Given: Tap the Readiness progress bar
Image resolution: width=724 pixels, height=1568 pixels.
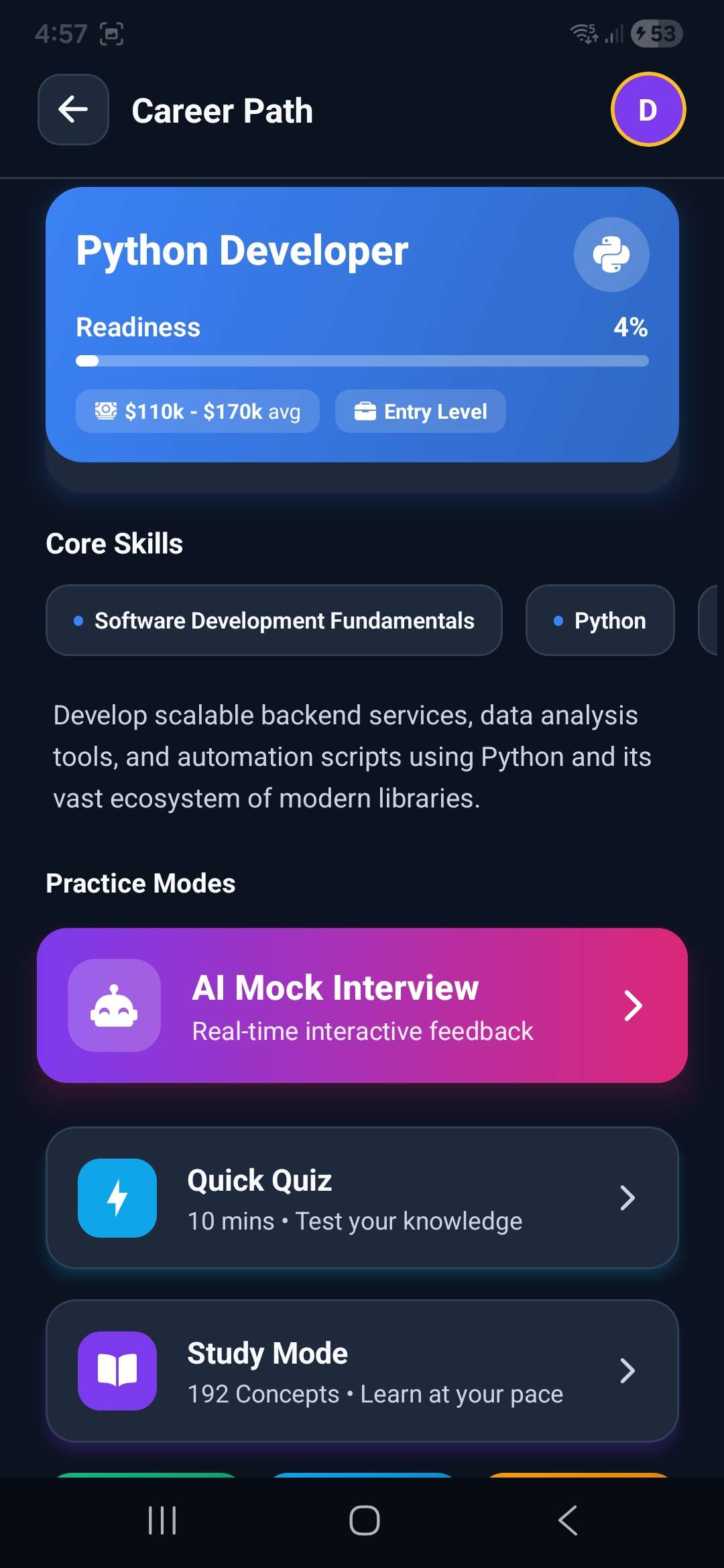Looking at the screenshot, I should tap(362, 361).
